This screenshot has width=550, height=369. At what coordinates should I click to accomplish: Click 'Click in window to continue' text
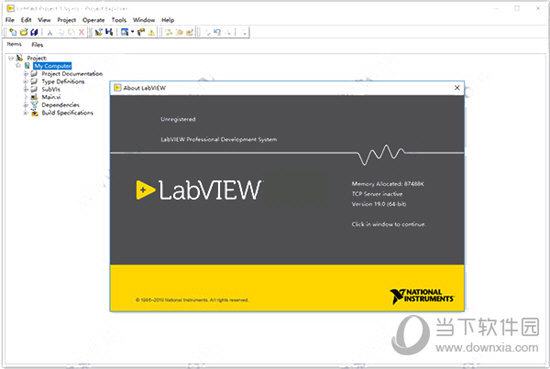[389, 224]
